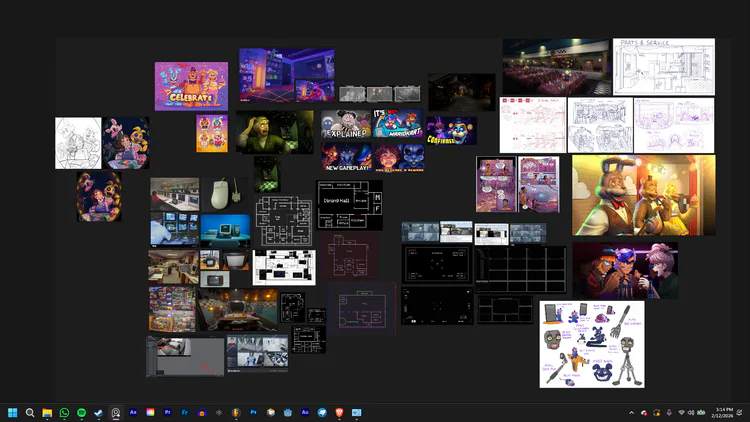Select the 'NEW GAMEPLAY!' video thumbnail
The height and width of the screenshot is (422, 750).
coord(347,156)
